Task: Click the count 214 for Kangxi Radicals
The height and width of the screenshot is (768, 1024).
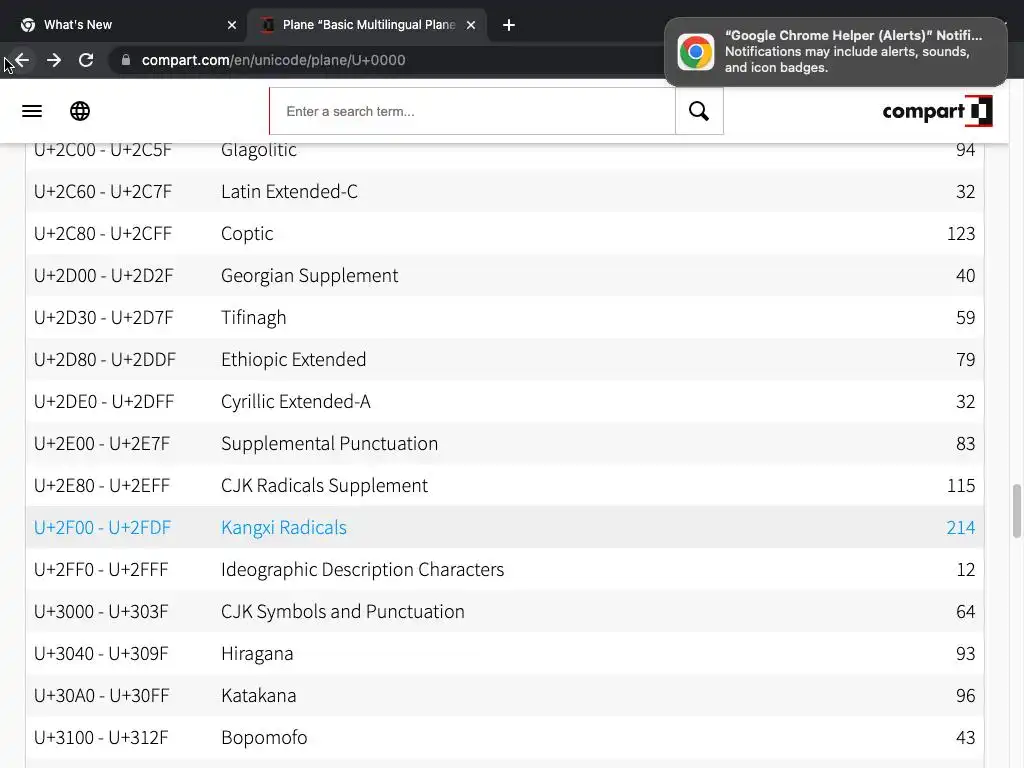Action: click(961, 528)
